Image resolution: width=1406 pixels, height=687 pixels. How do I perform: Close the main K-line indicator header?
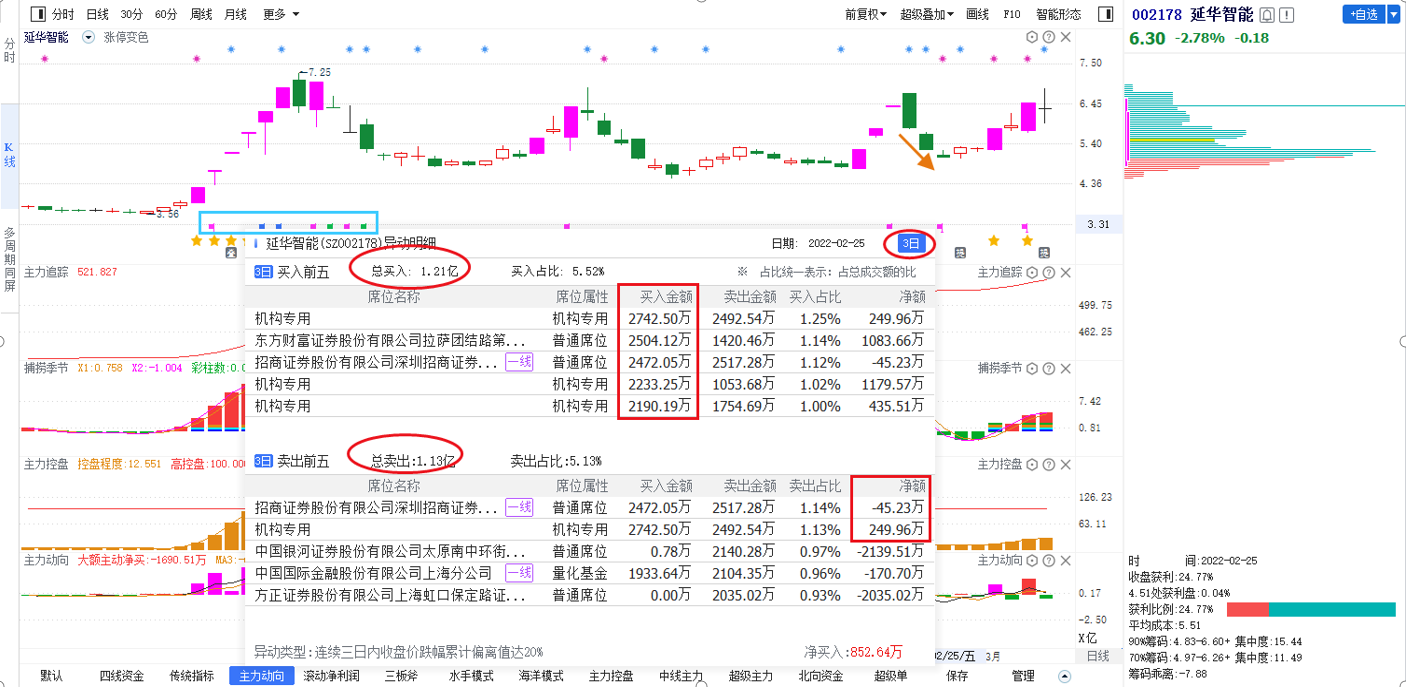1065,37
